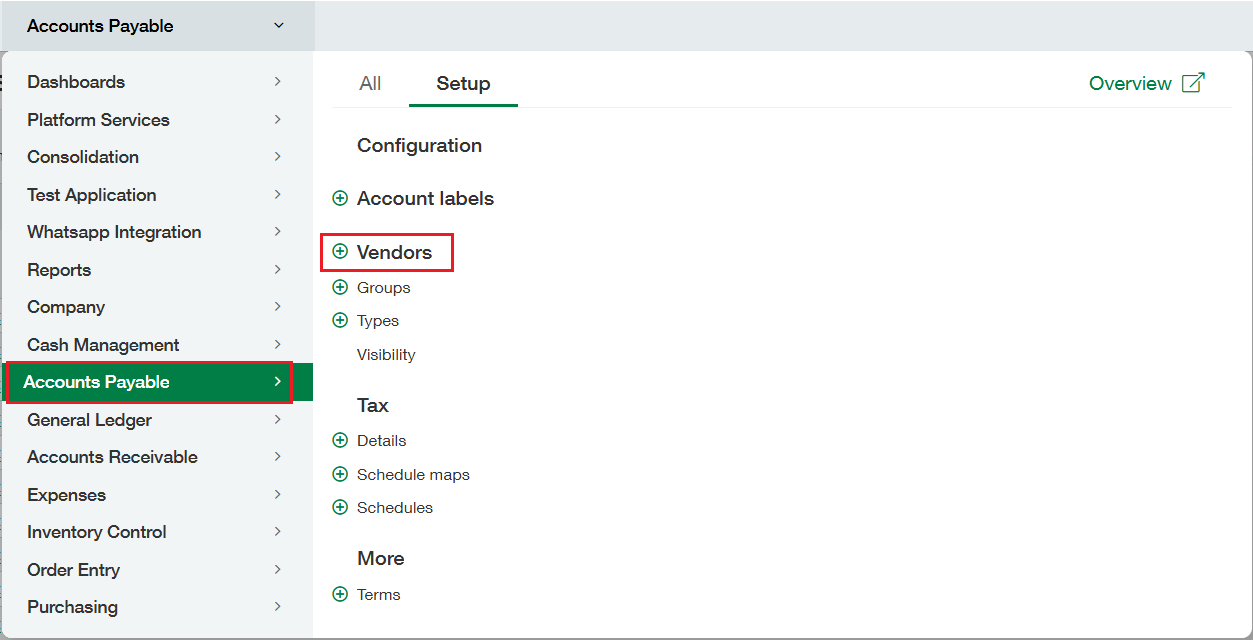Expand the General Ledger submenu arrow
Viewport: 1253px width, 640px height.
277,420
